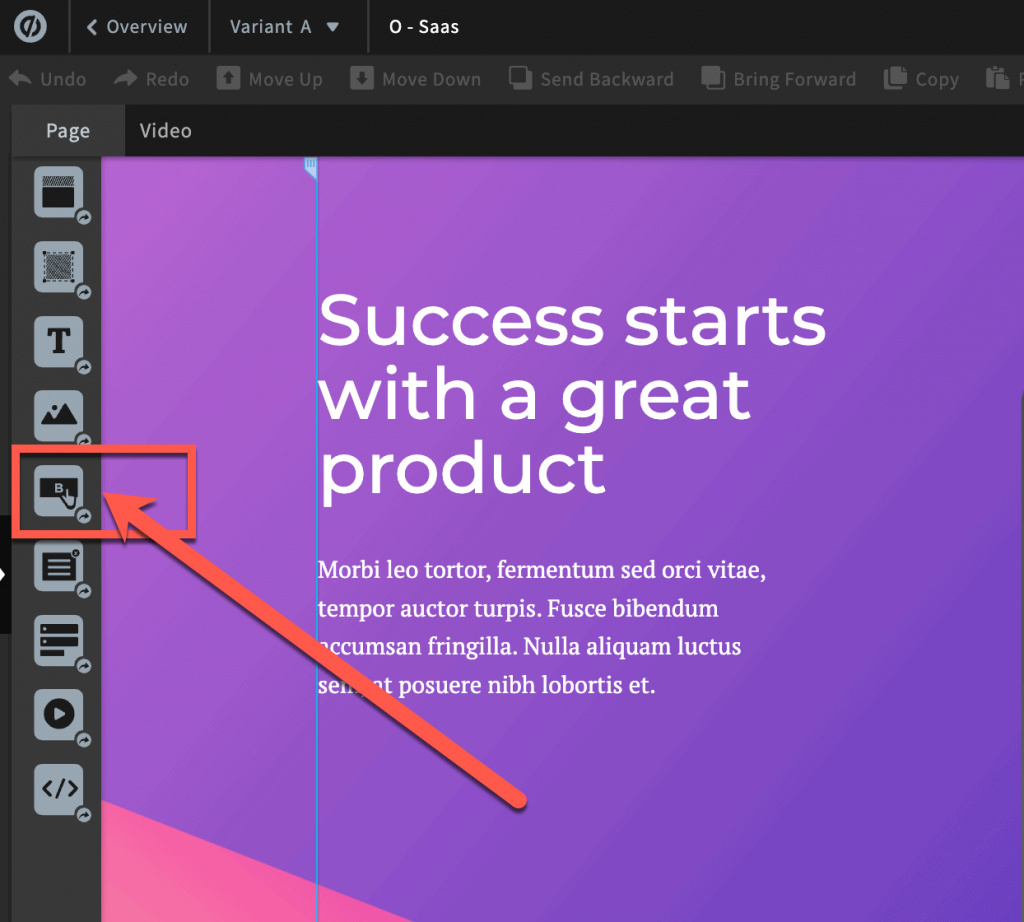This screenshot has height=922, width=1024.
Task: Click Redo in the toolbar
Action: 152,79
